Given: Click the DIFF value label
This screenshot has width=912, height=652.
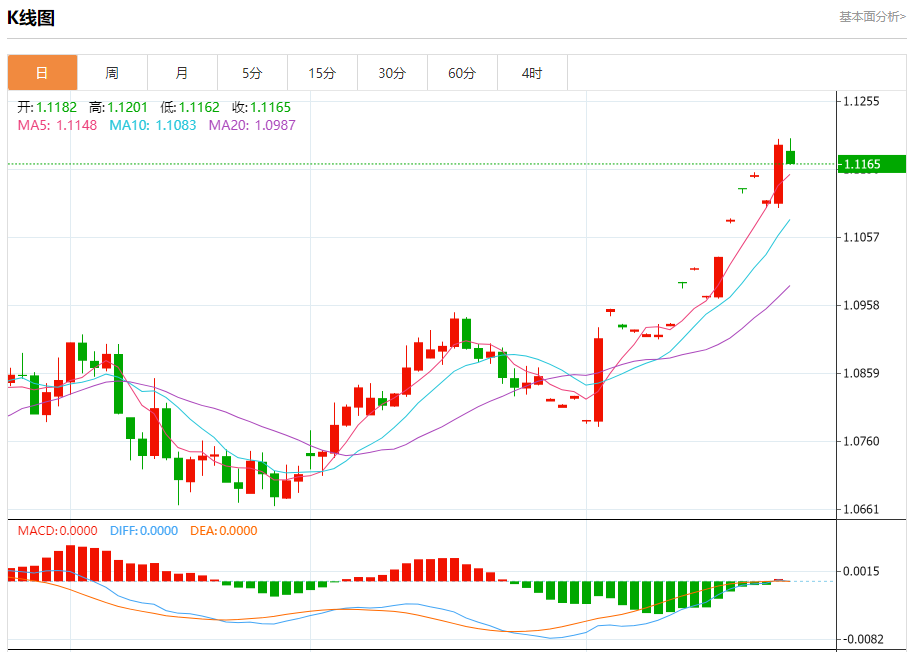Looking at the screenshot, I should pos(144,530).
